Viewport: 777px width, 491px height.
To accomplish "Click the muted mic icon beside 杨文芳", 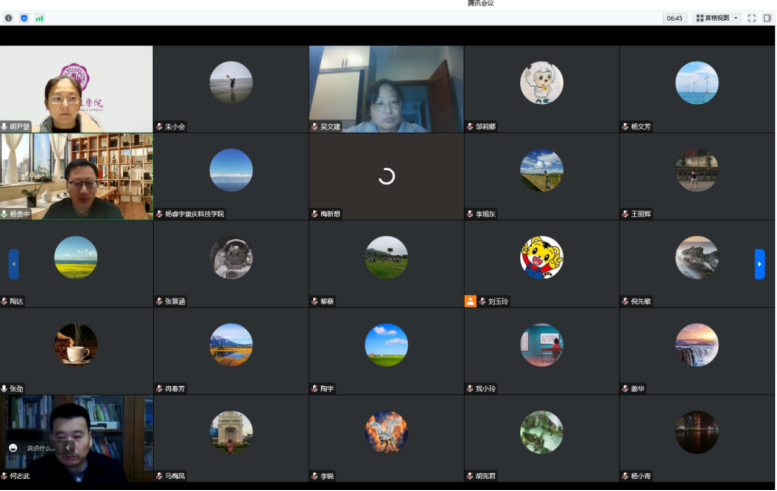I will coord(625,127).
